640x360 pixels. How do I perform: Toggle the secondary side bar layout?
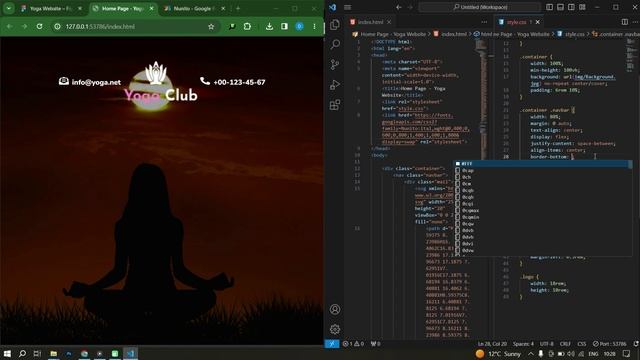[571, 7]
